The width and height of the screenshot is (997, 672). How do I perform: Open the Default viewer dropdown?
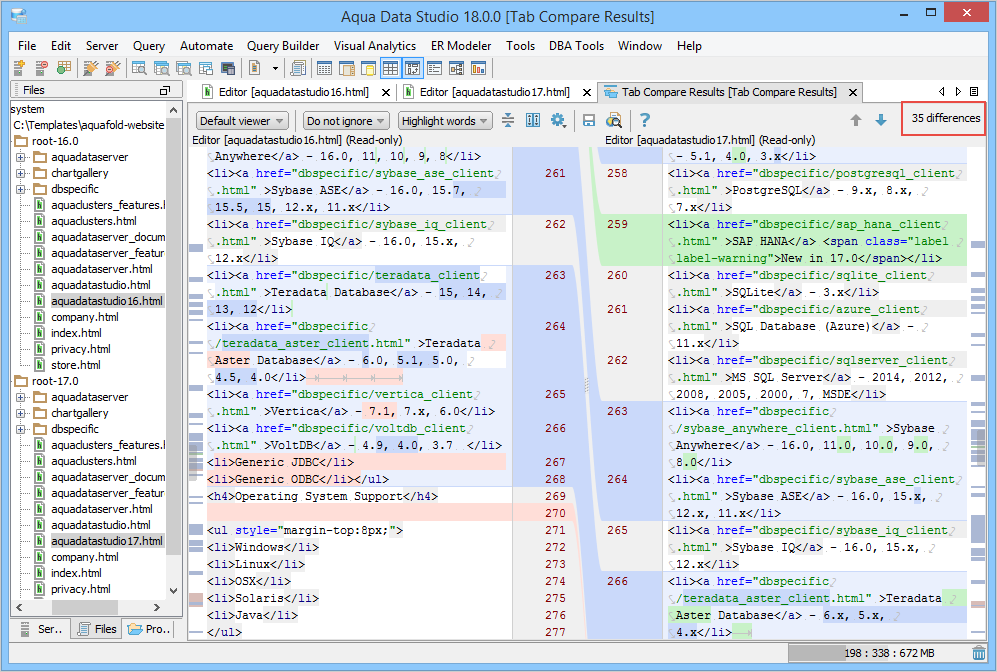[242, 121]
